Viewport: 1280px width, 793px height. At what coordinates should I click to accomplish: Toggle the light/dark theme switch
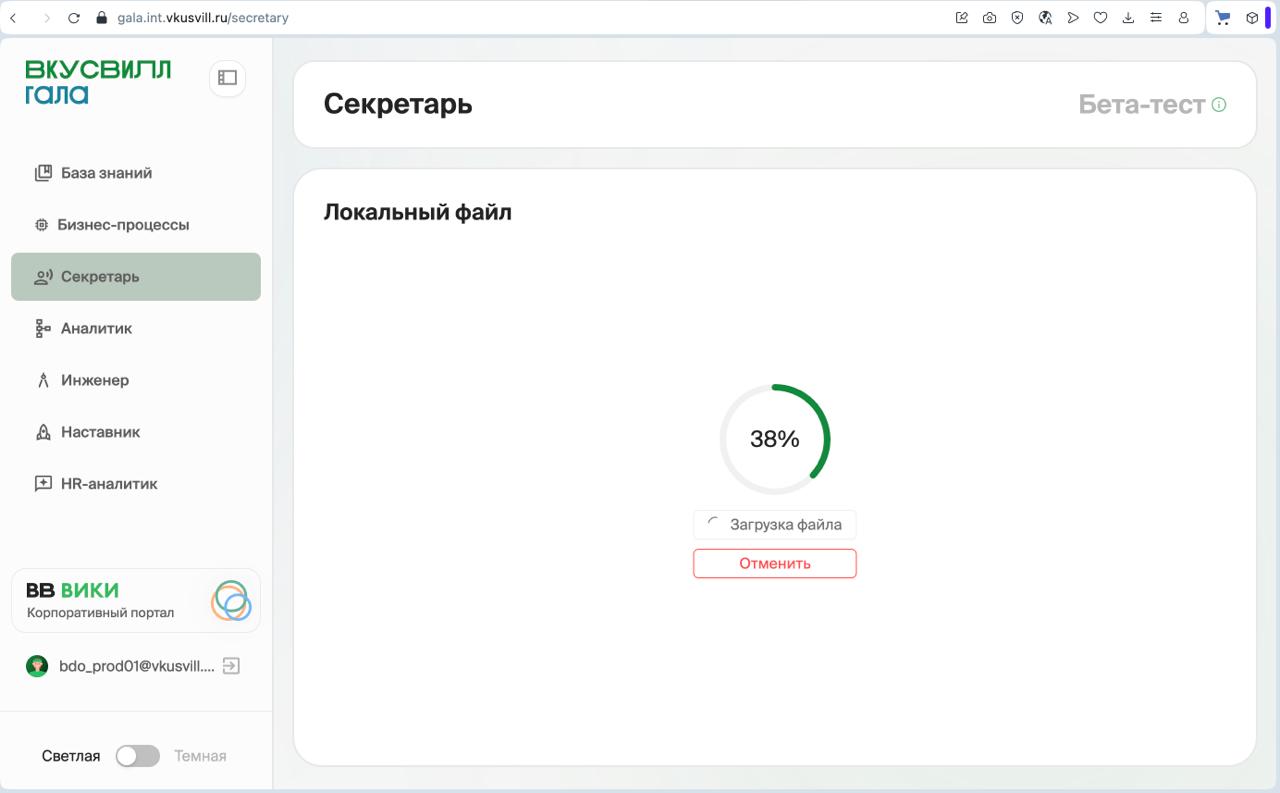click(x=138, y=756)
